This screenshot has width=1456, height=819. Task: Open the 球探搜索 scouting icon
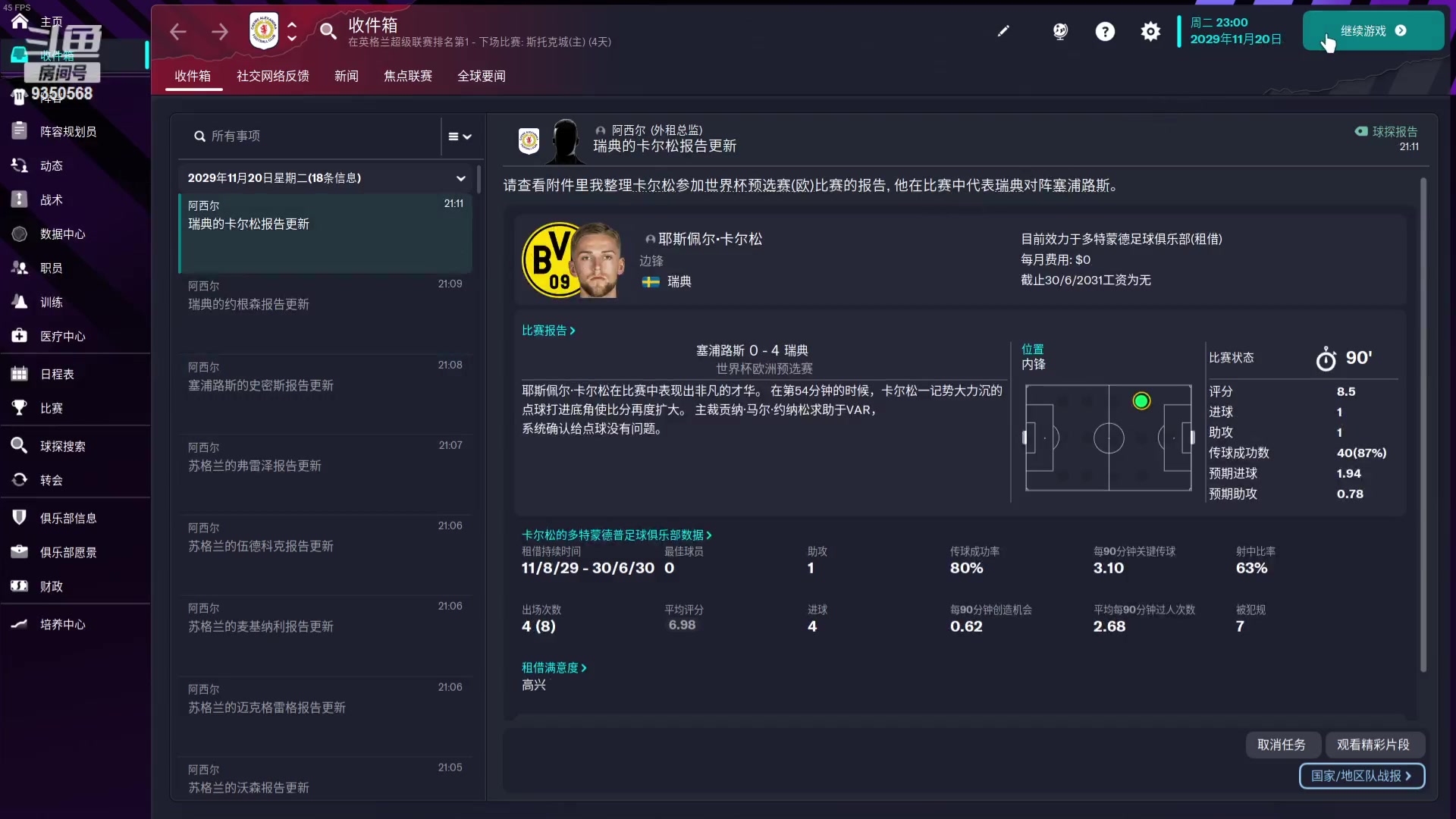(20, 446)
